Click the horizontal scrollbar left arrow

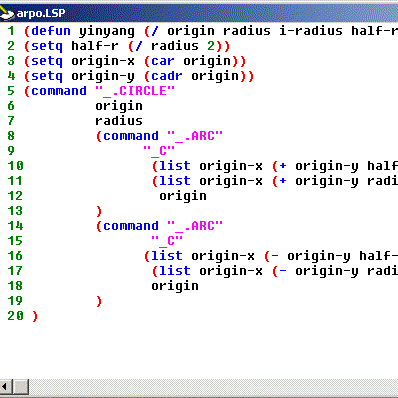[6, 387]
